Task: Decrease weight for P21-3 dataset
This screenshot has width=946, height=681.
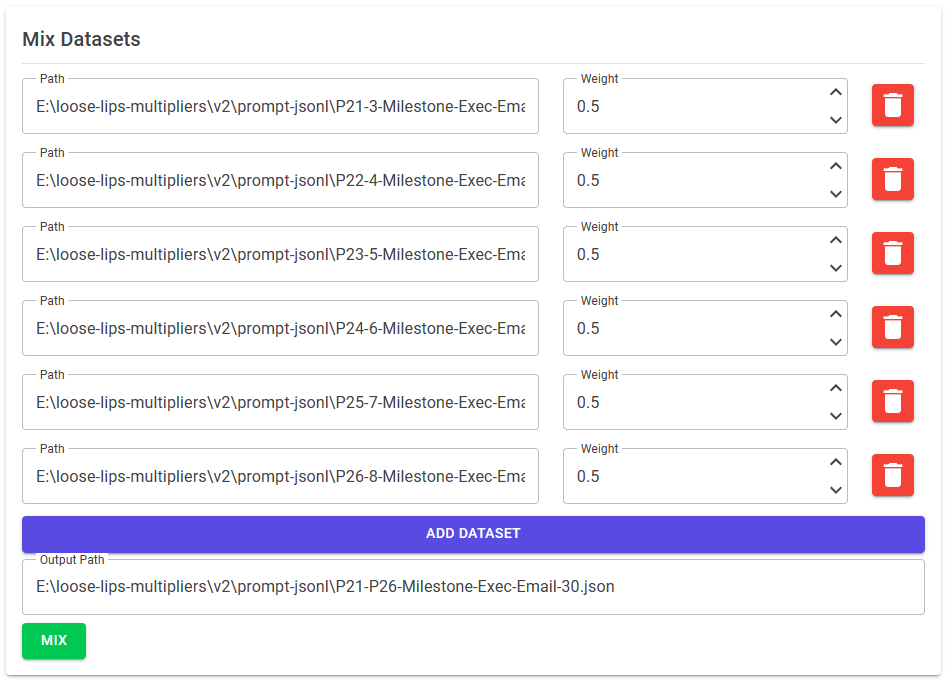Action: (x=836, y=120)
